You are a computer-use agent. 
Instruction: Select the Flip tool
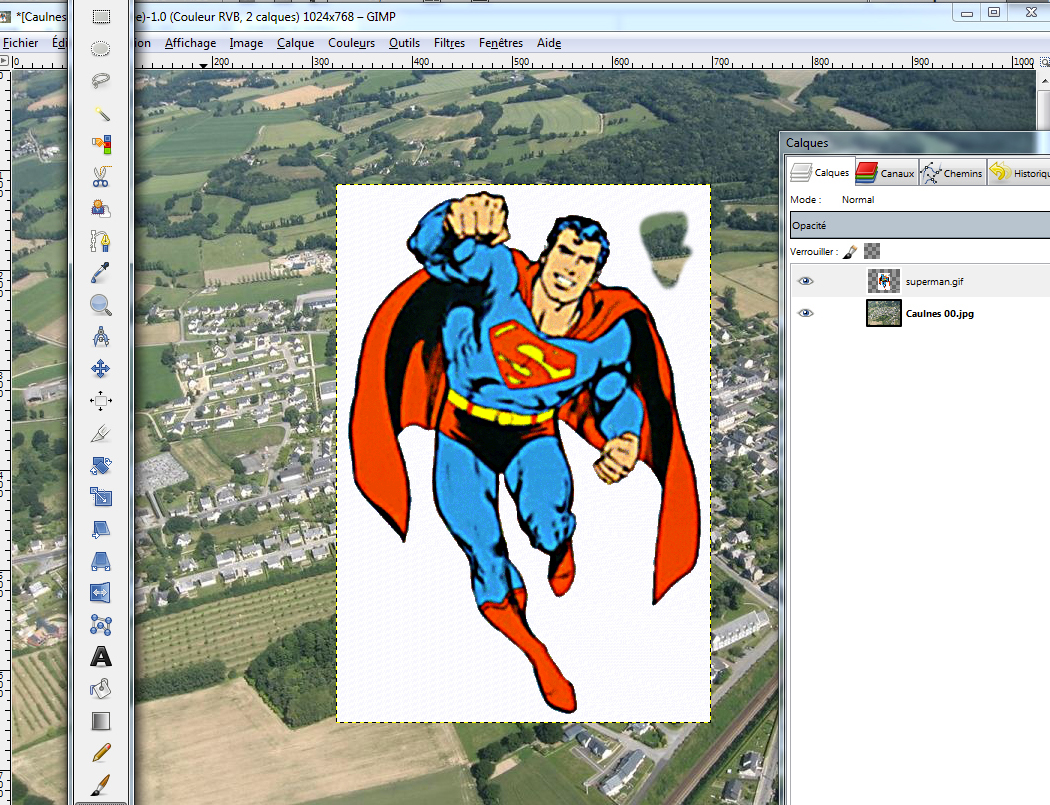pyautogui.click(x=101, y=593)
